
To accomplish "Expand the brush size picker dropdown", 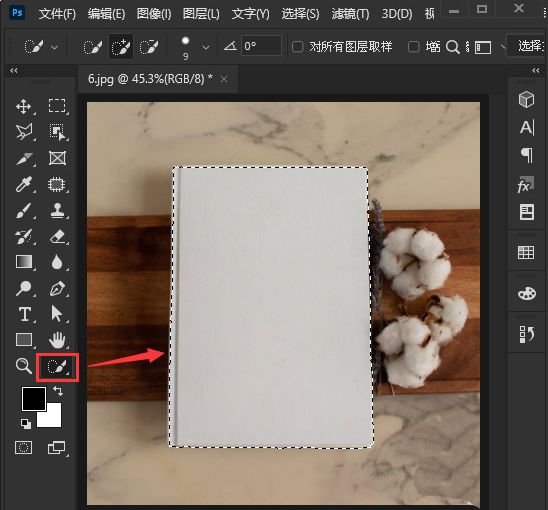I will pyautogui.click(x=206, y=47).
